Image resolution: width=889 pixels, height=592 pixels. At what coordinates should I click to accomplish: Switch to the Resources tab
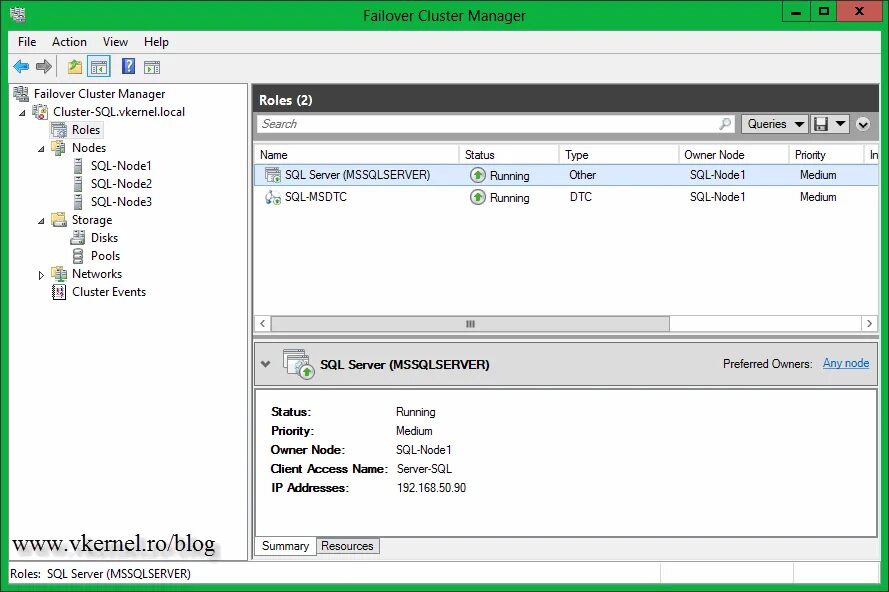pyautogui.click(x=347, y=546)
